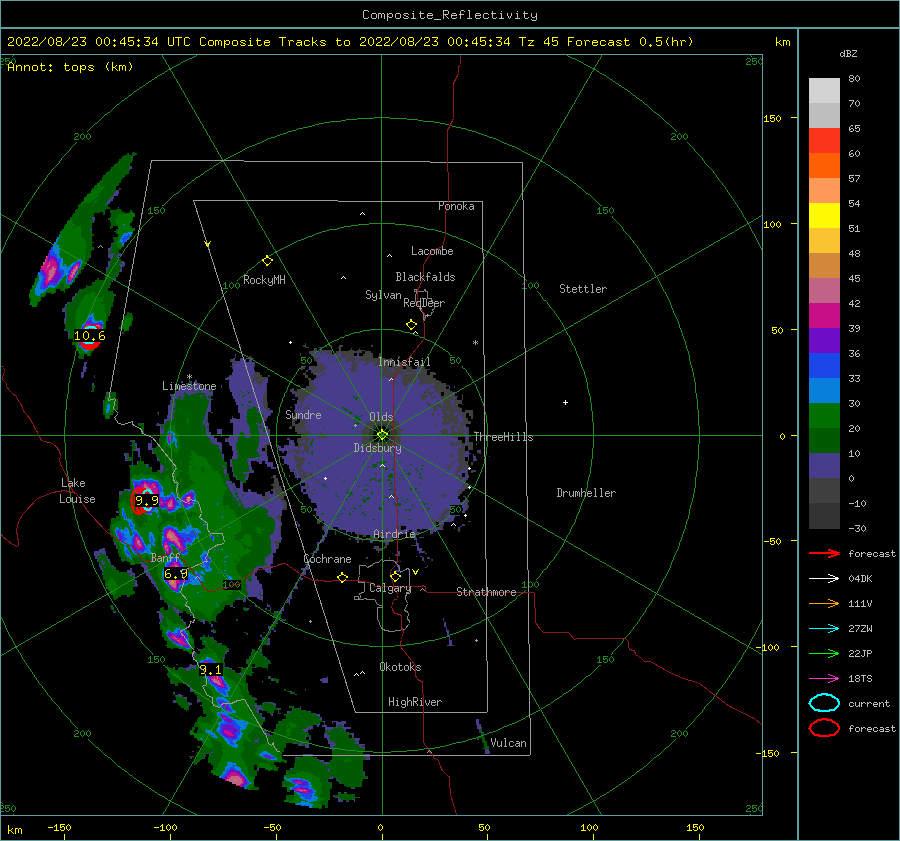Click the light gray swatch between 80 and 70 dBZ
Screen dimensions: 900x841
[x=824, y=91]
